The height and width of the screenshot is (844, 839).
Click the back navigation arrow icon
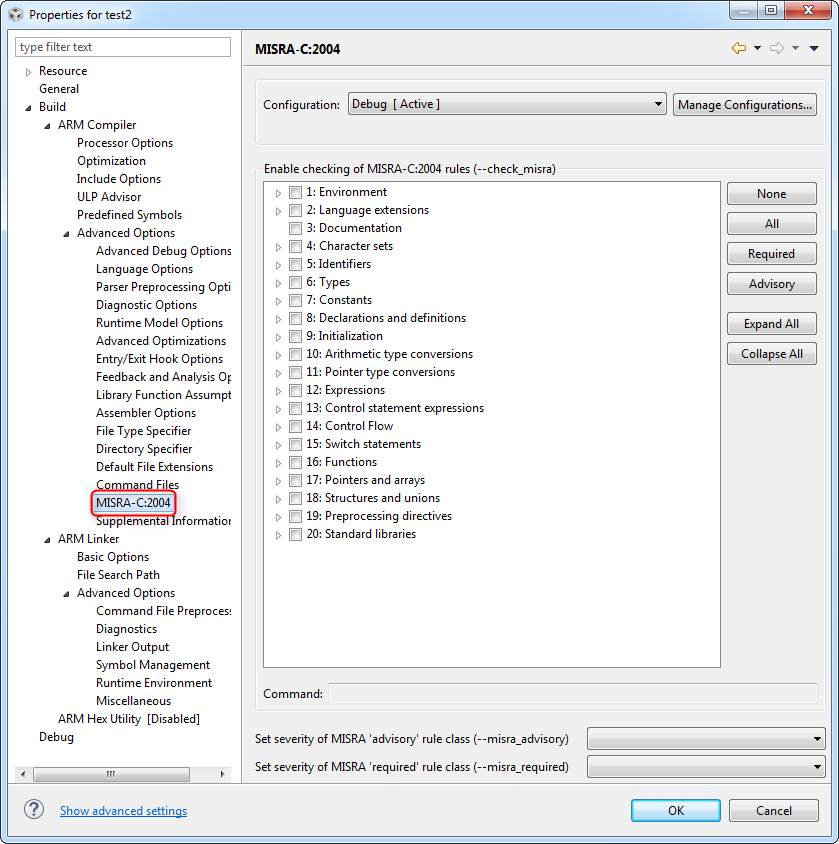738,48
